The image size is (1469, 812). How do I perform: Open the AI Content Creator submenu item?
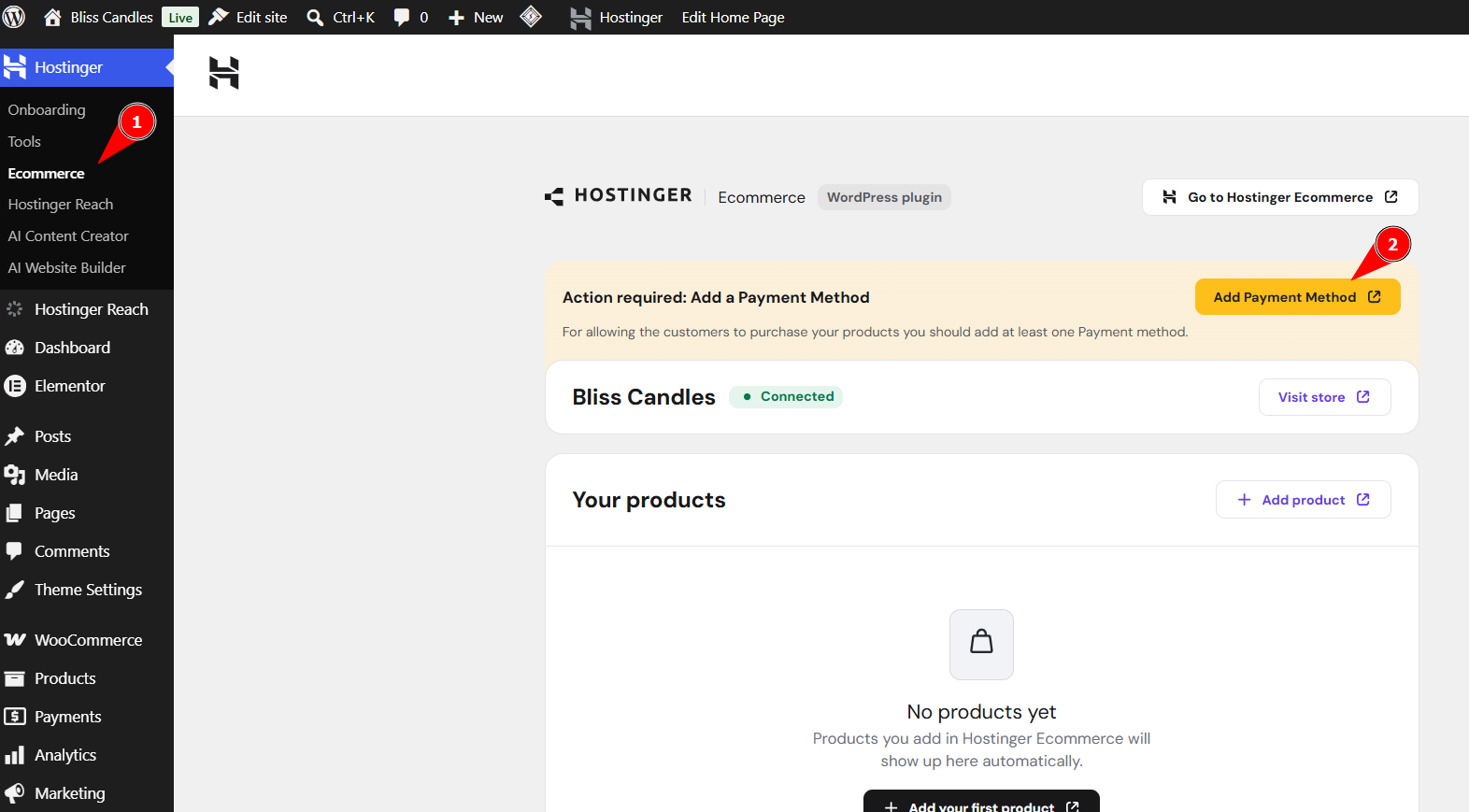(68, 236)
